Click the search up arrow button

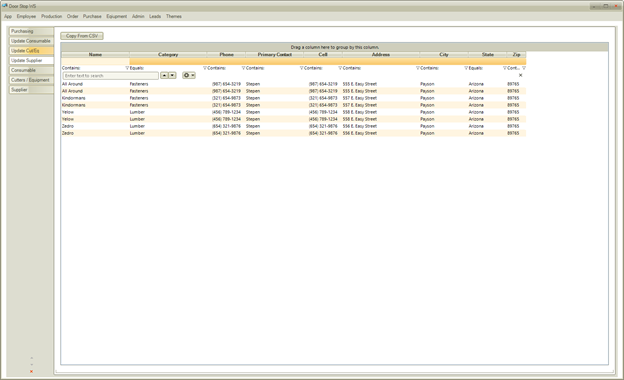[x=164, y=75]
